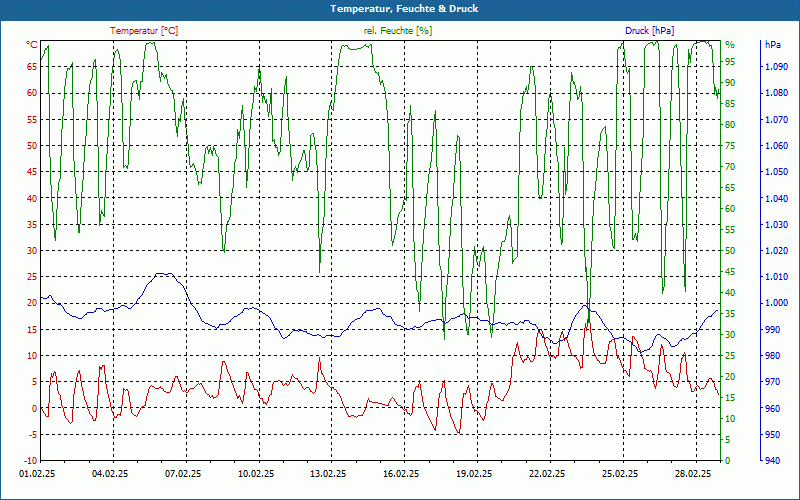Click pressure axis value 1.090
Viewport: 800px width, 500px height.
[776, 66]
